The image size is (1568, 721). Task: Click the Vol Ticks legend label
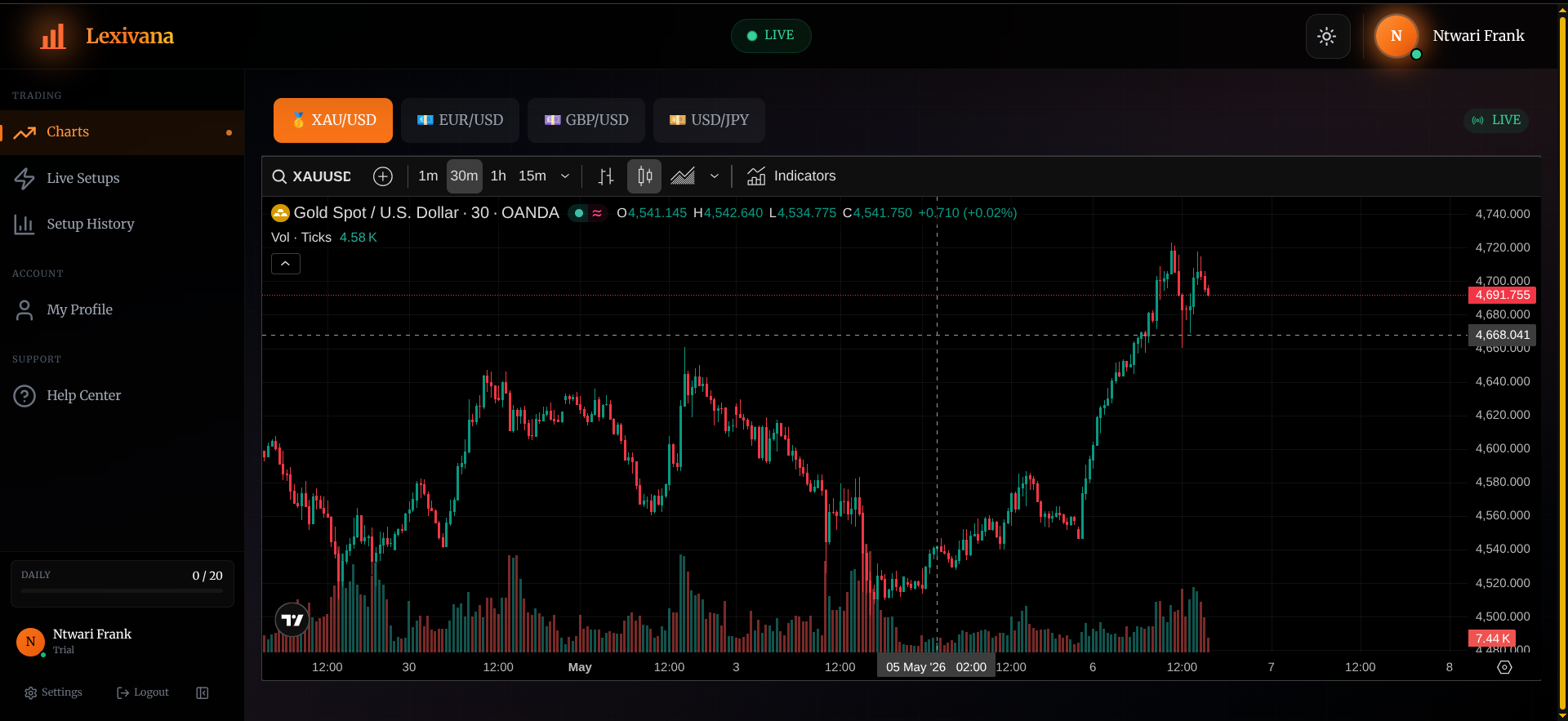pos(301,238)
